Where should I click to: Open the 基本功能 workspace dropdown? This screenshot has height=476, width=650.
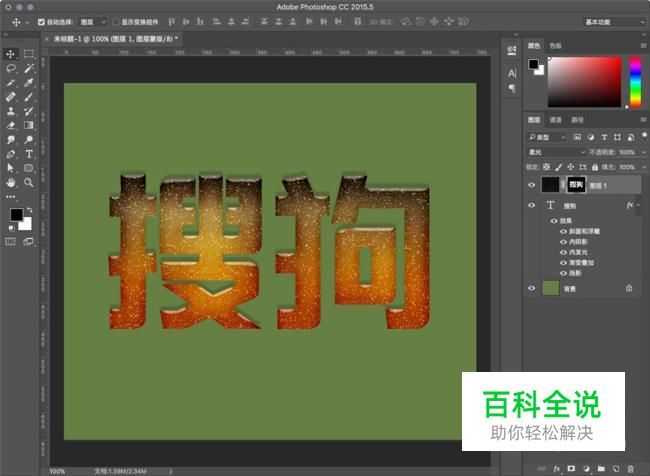click(x=614, y=22)
